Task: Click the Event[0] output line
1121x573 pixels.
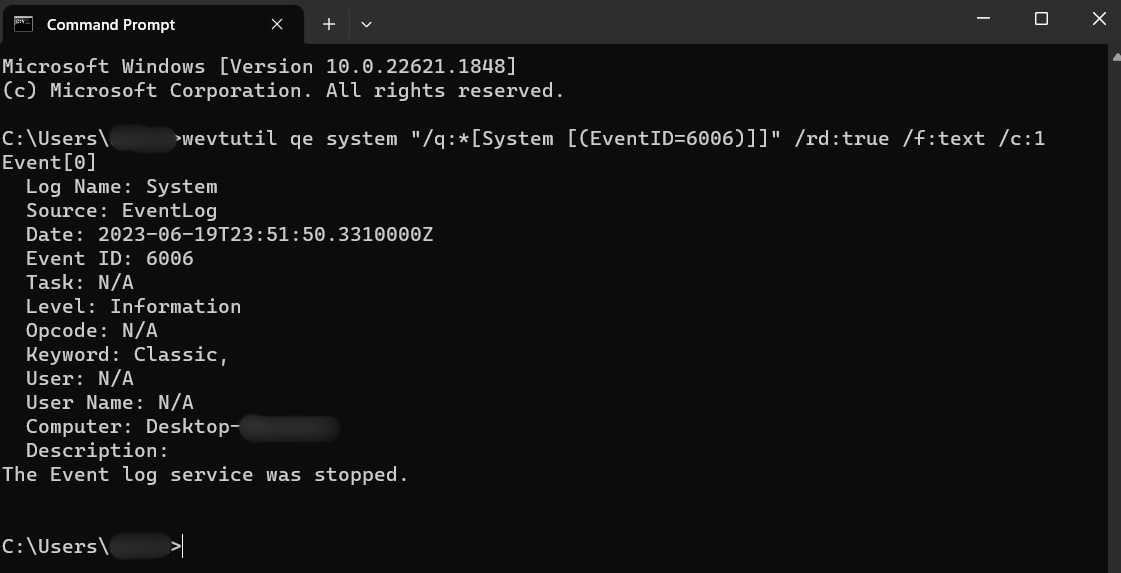Action: [x=49, y=162]
